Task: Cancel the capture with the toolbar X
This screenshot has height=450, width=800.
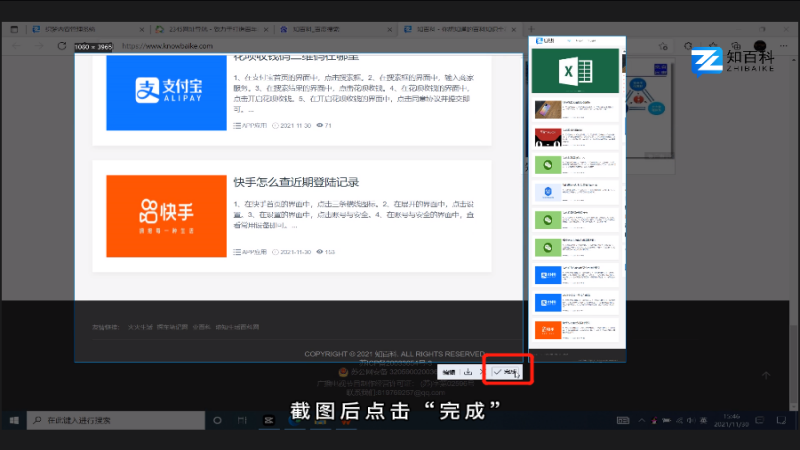Action: (x=481, y=372)
